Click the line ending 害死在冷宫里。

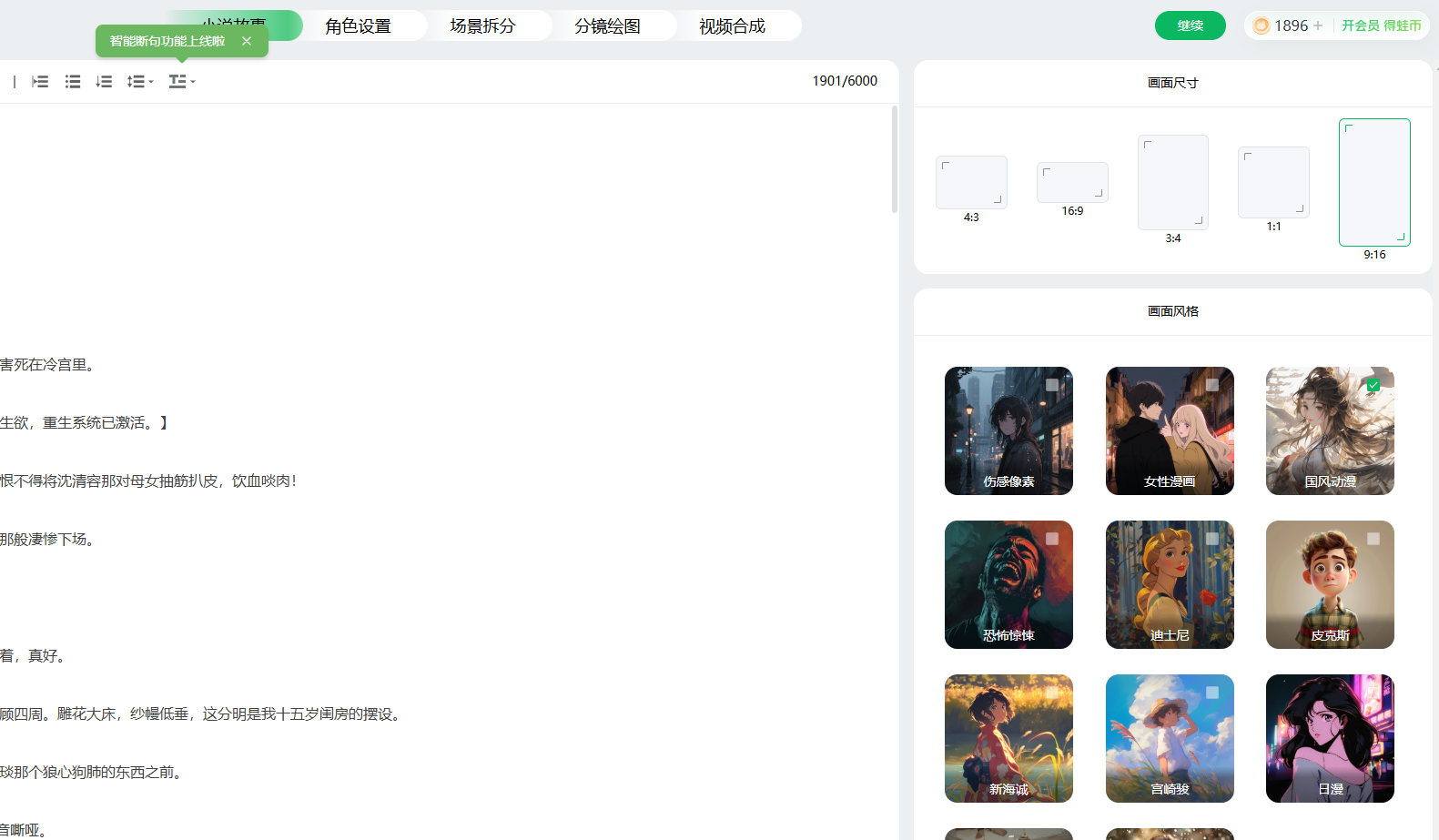click(x=47, y=365)
